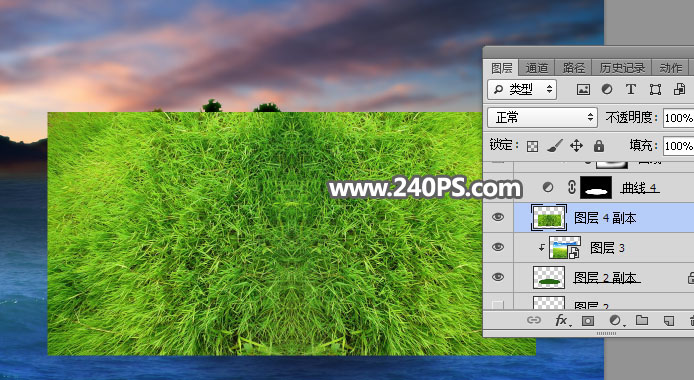The height and width of the screenshot is (380, 694).
Task: Lock image pixels brush icon
Action: 555,146
